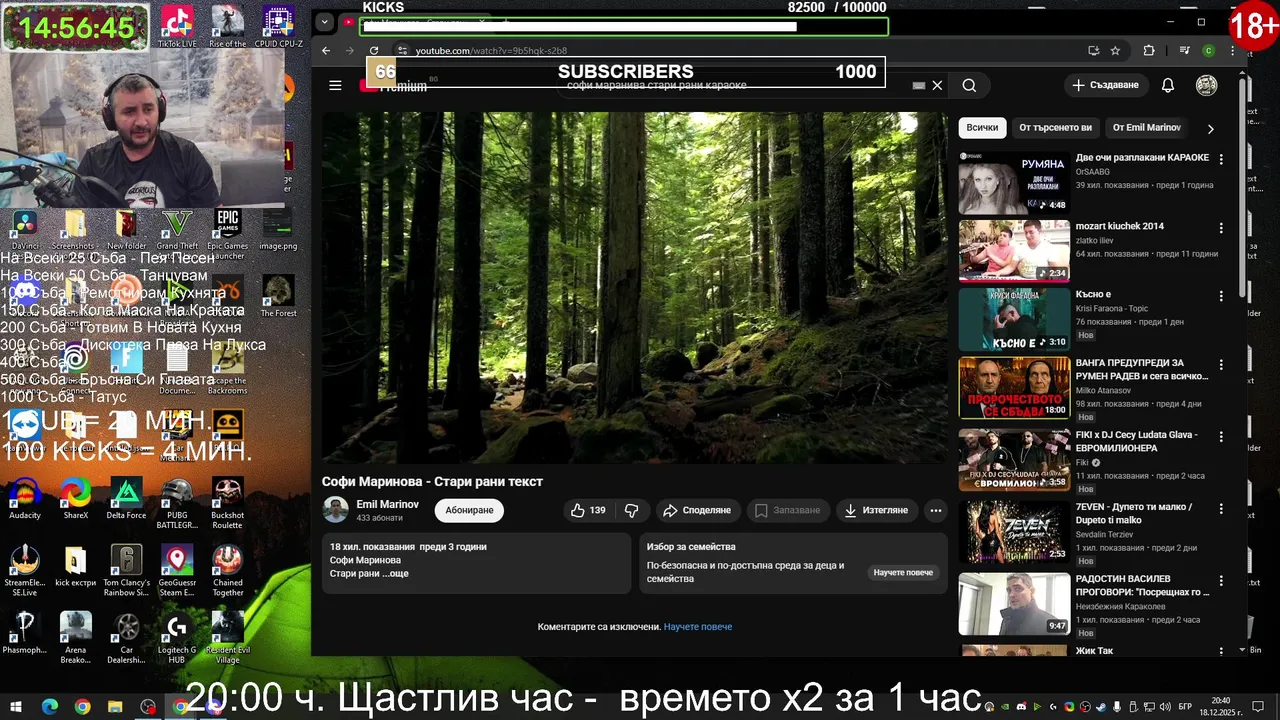The image size is (1280, 720).
Task: Open Chrome three-dot menu
Action: (1233, 50)
